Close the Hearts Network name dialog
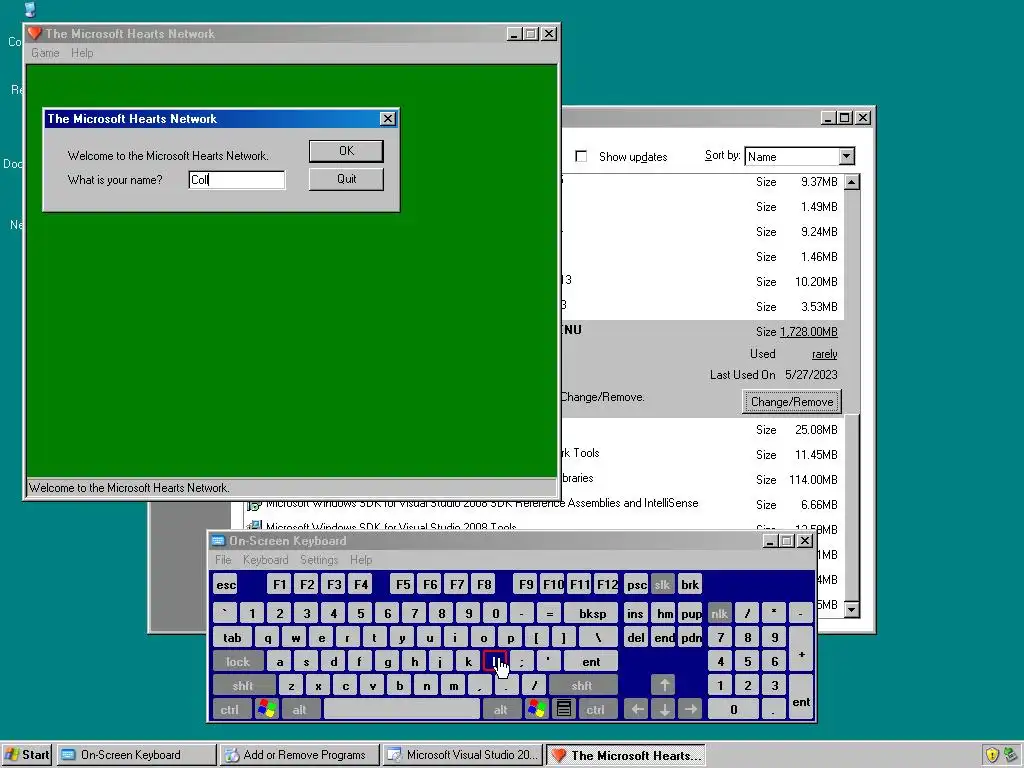The image size is (1024, 768). click(387, 118)
